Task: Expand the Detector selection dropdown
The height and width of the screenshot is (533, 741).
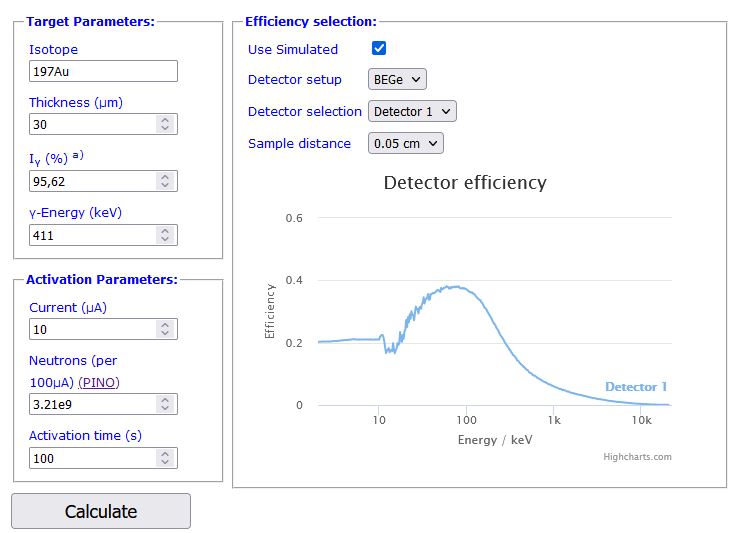Action: [x=412, y=111]
